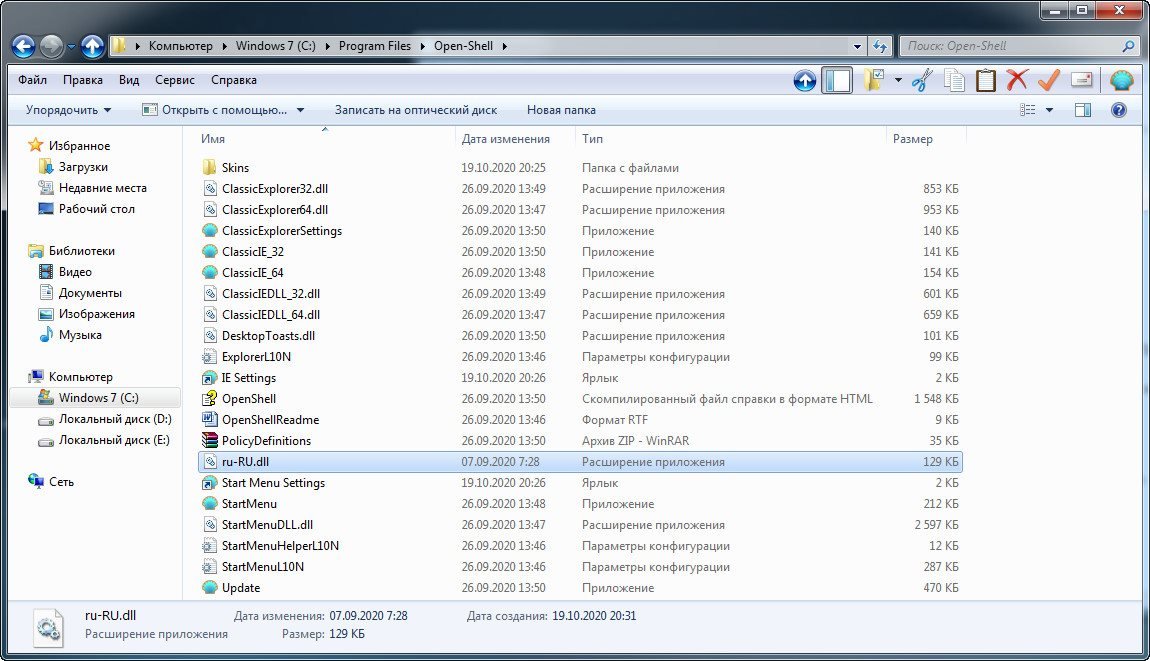This screenshot has height=661, width=1150.
Task: Open Загрузки in the navigation pane
Action: pos(83,167)
